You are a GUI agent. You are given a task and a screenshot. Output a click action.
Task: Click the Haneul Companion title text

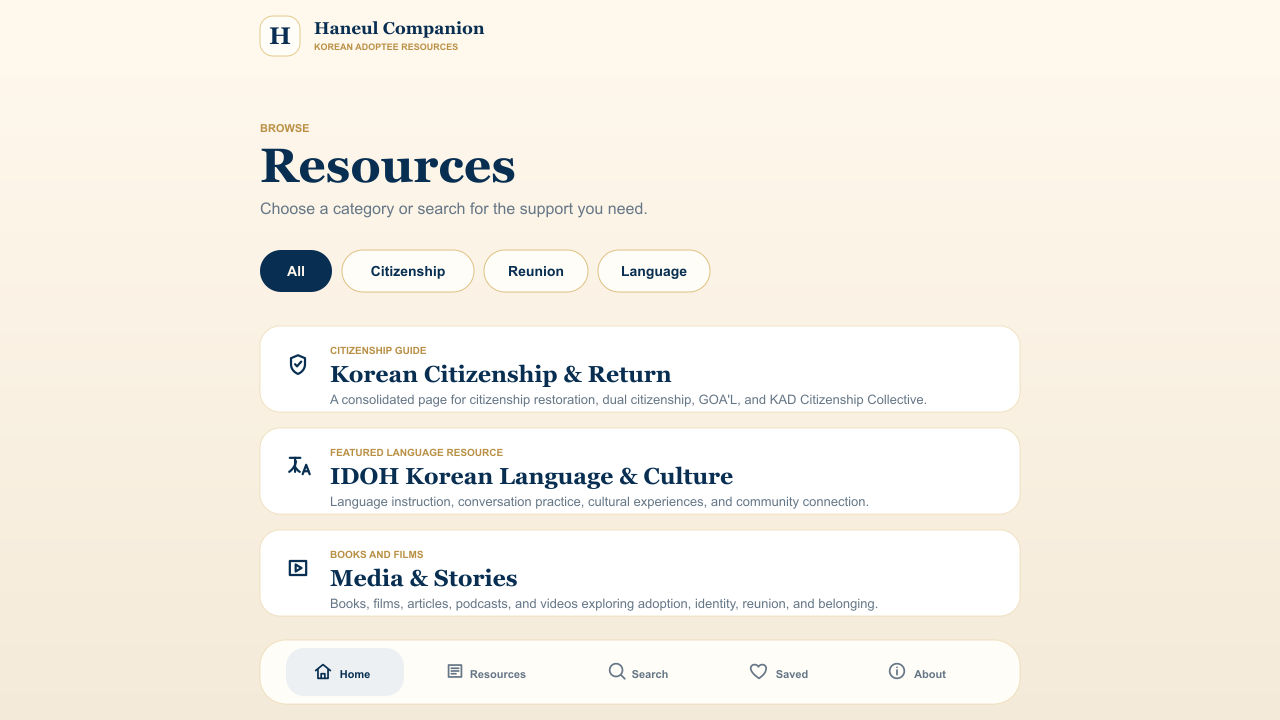[x=399, y=28]
